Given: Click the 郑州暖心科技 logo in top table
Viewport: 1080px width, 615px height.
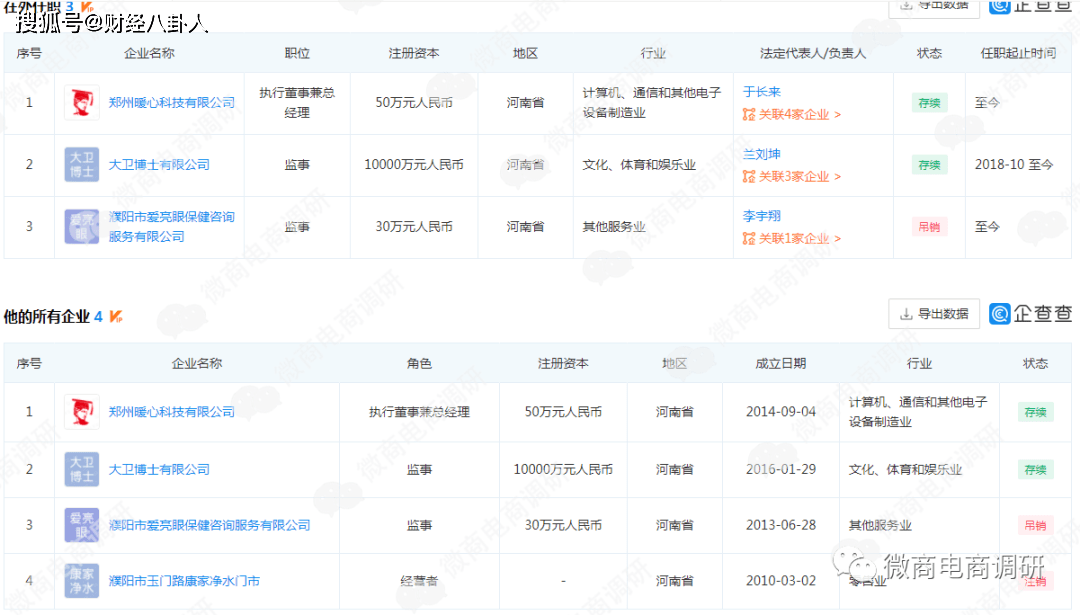Looking at the screenshot, I should point(82,103).
